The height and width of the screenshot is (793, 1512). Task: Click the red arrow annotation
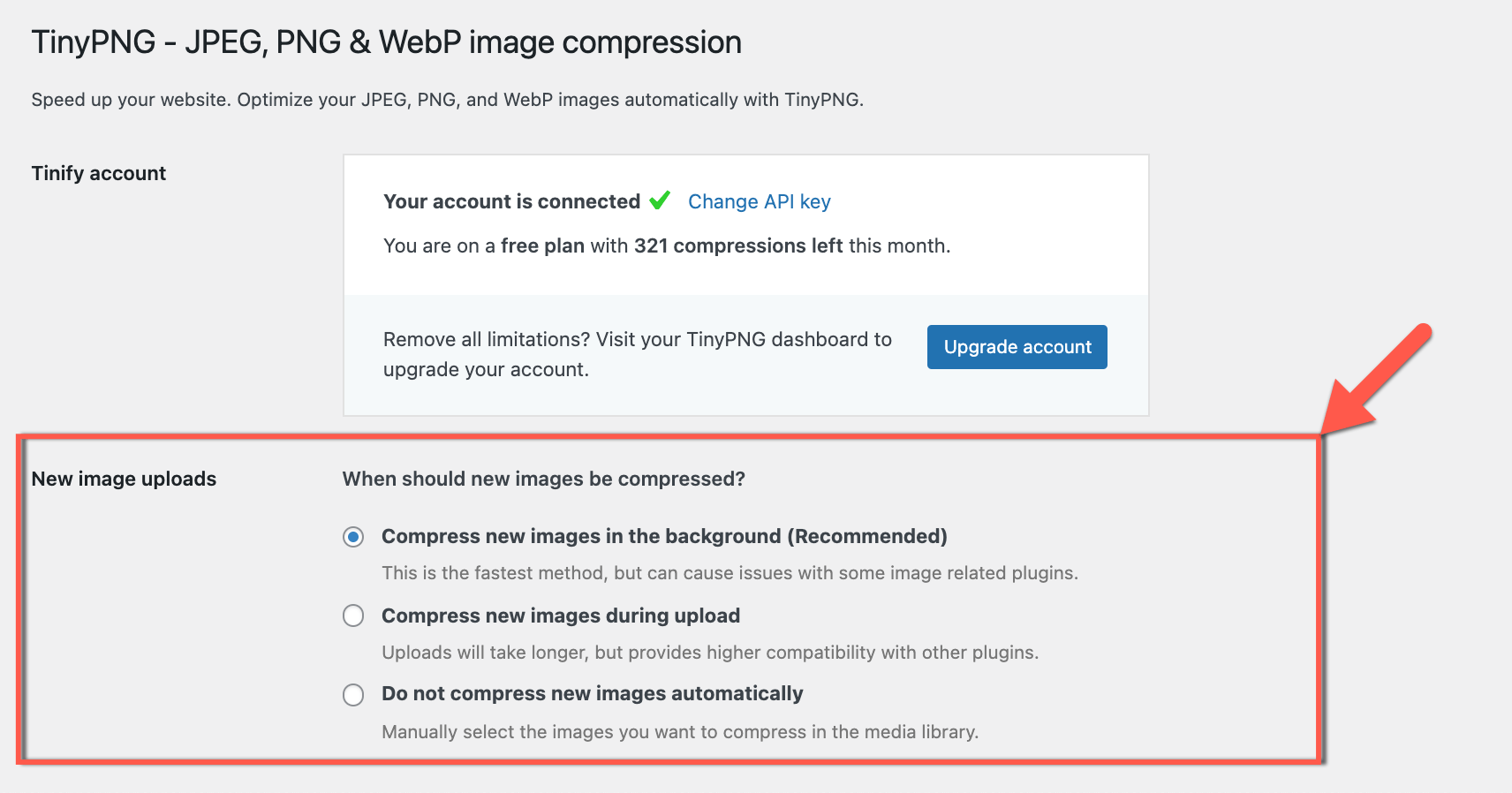[1376, 378]
